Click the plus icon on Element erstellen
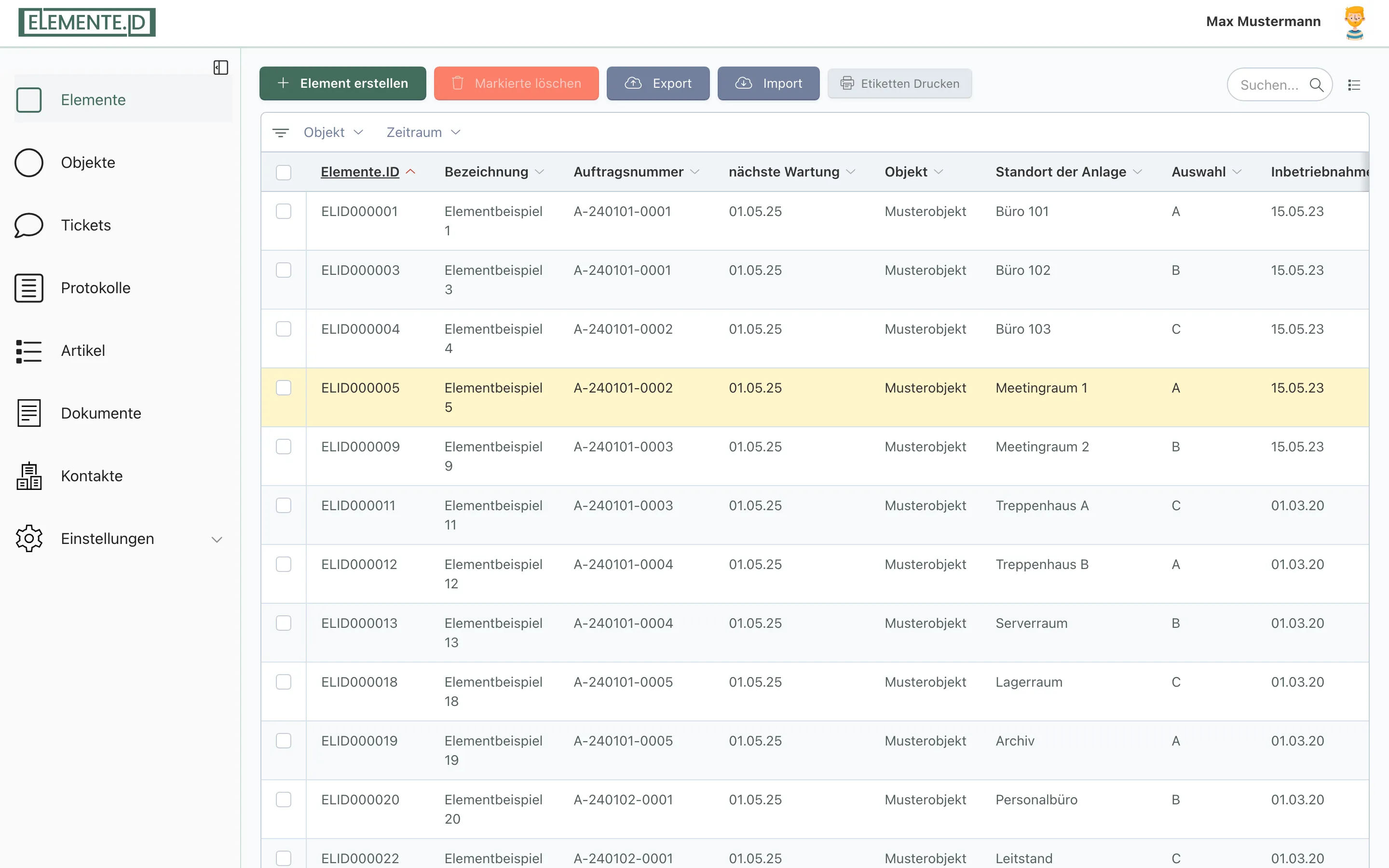1389x868 pixels. pyautogui.click(x=283, y=83)
